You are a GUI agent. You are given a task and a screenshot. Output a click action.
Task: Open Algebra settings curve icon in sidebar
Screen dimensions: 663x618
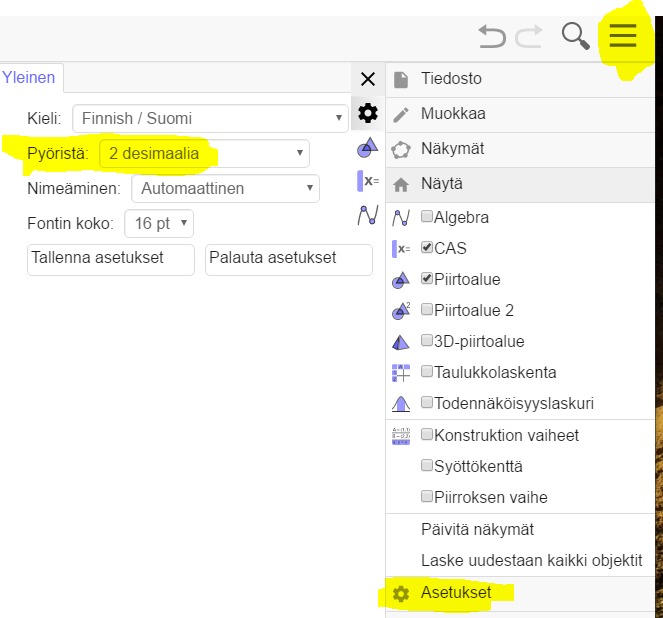coord(368,215)
